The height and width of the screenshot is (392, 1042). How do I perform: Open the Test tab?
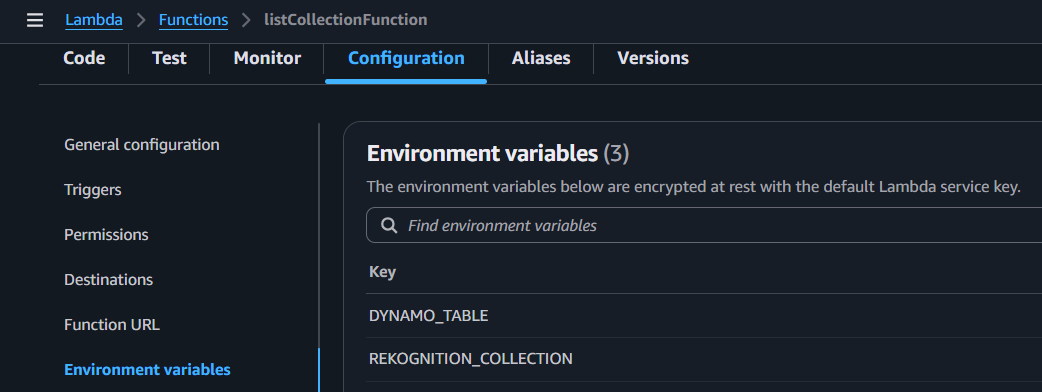(x=169, y=58)
